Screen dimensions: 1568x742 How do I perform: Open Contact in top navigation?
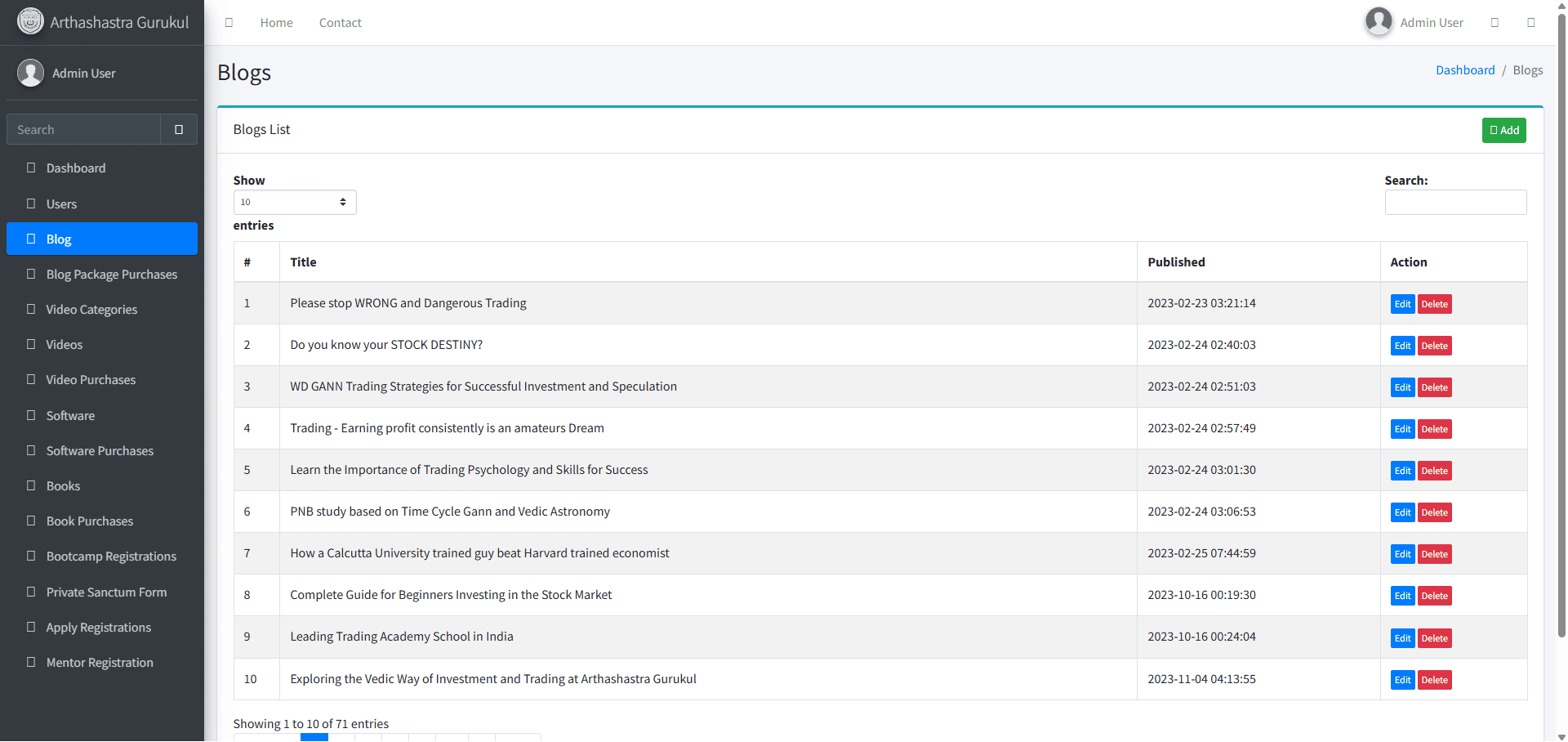[340, 23]
